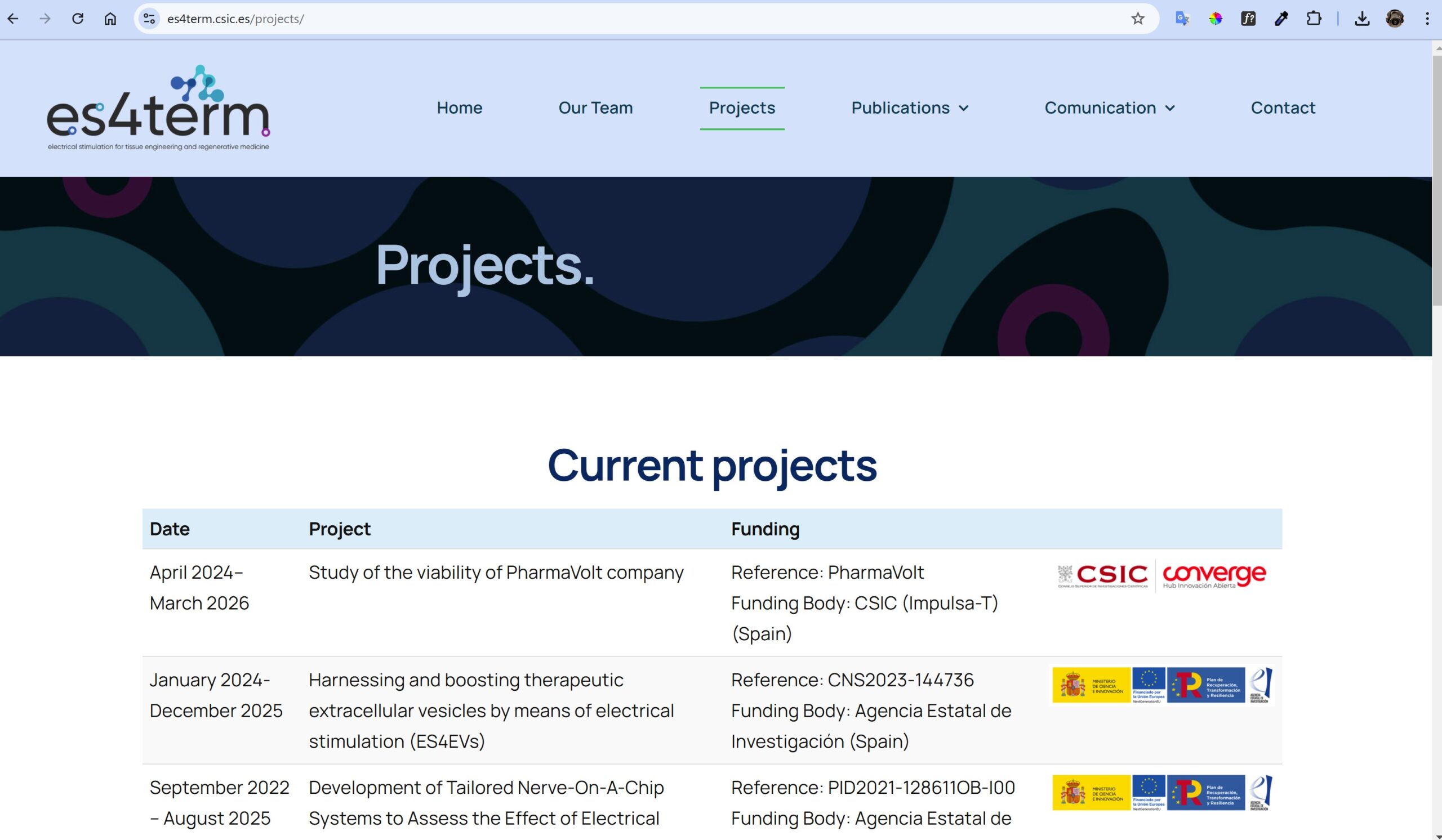Click the Project column header
The height and width of the screenshot is (840, 1442).
(340, 529)
